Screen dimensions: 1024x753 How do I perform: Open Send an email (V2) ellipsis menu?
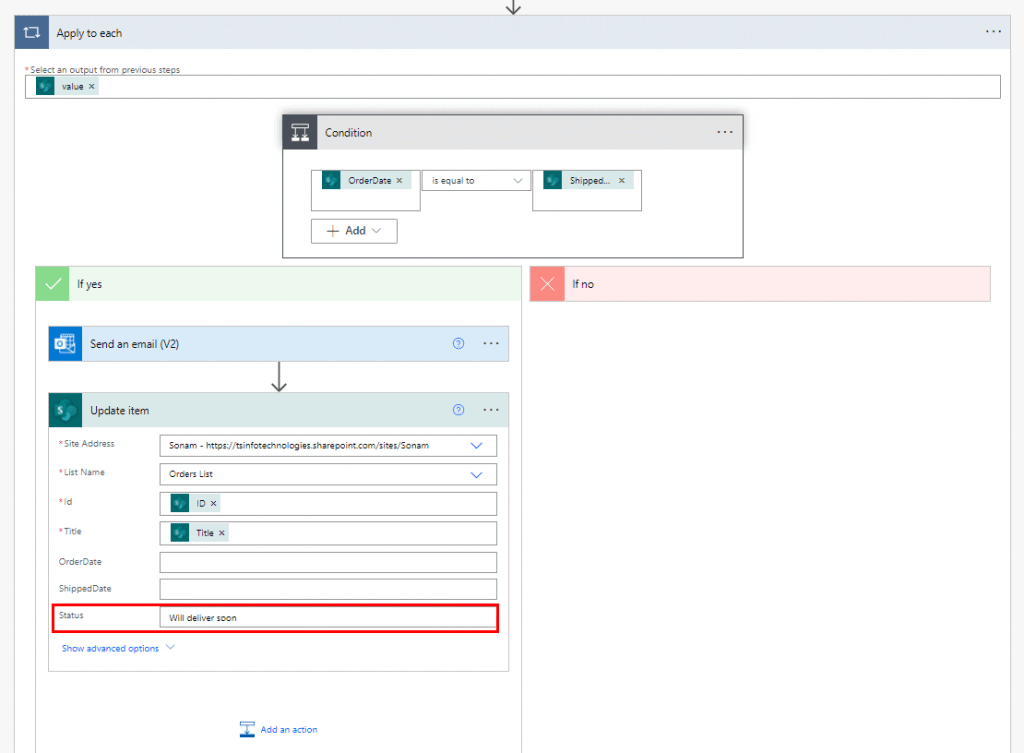(x=490, y=344)
